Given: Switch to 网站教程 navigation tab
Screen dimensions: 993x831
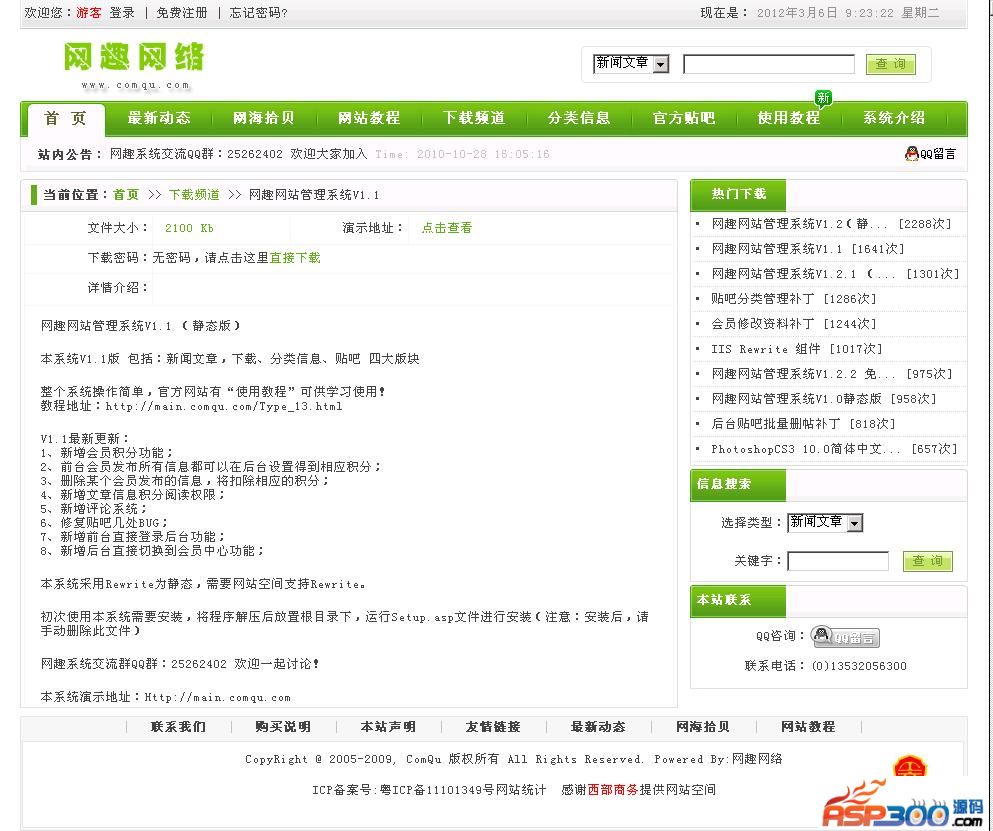Looking at the screenshot, I should 369,118.
